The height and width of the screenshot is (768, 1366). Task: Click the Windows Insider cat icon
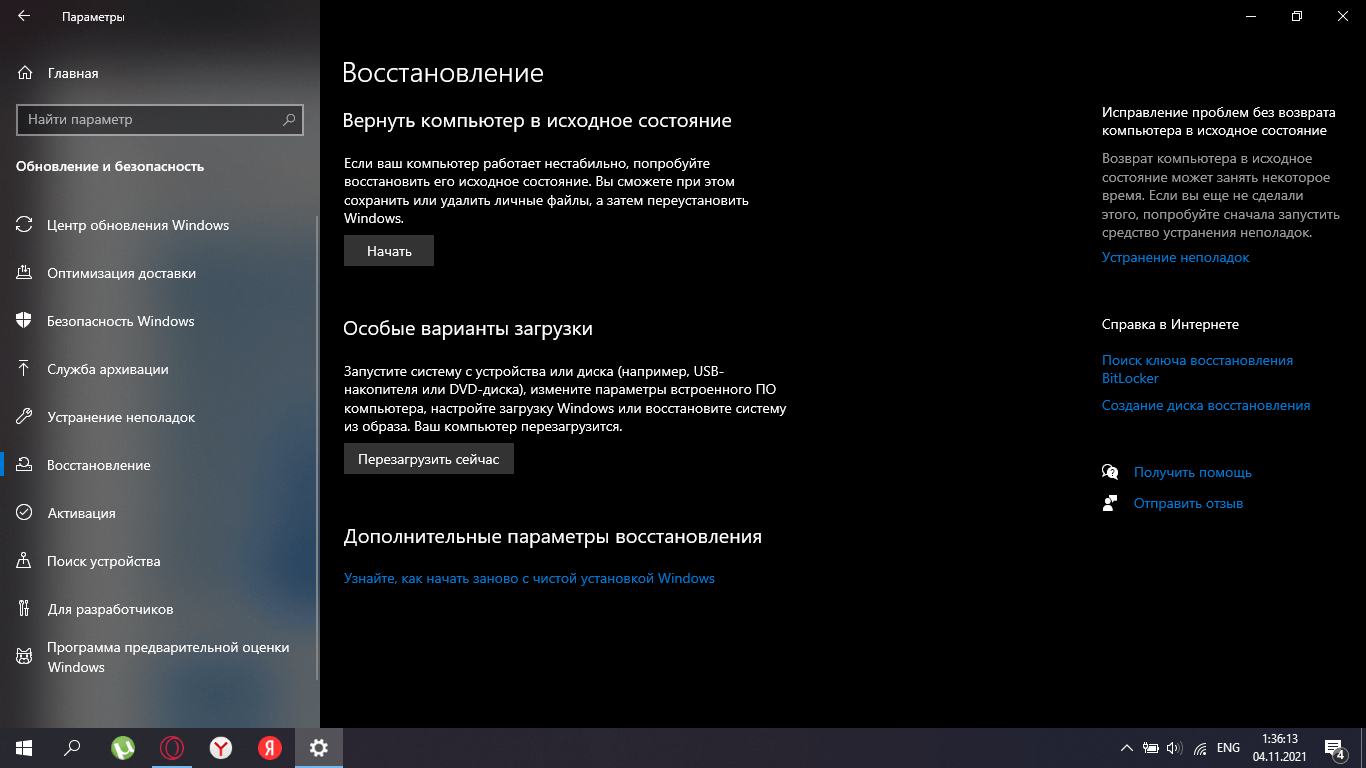[x=25, y=657]
